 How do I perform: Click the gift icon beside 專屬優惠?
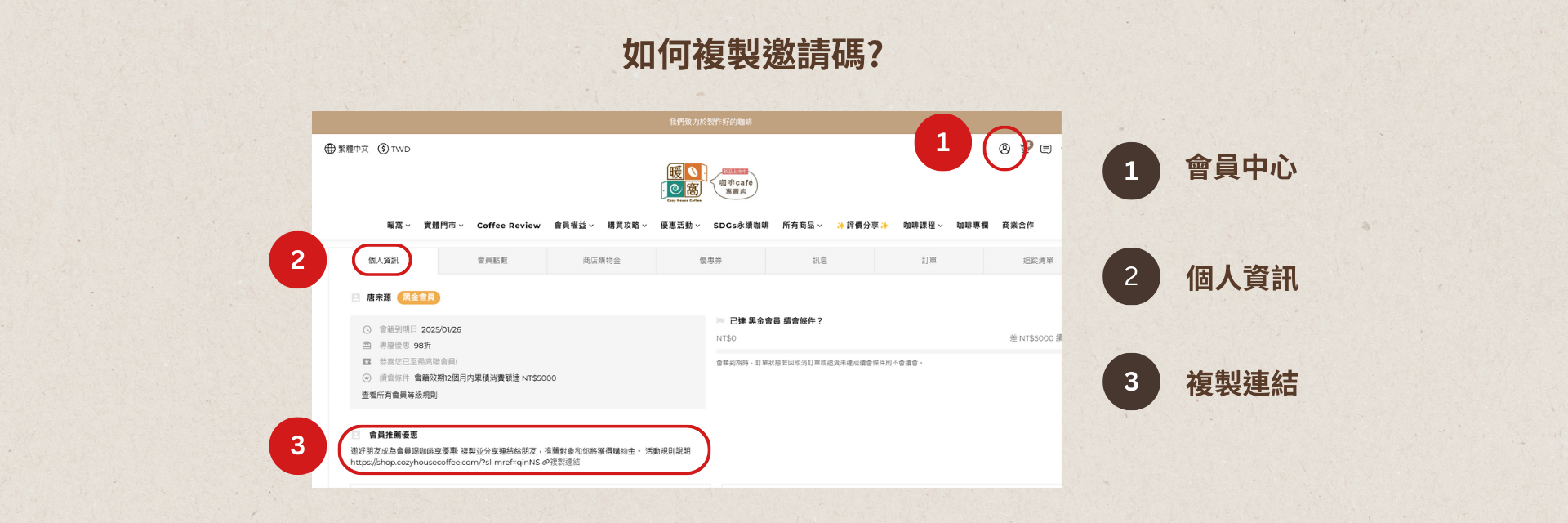click(367, 346)
